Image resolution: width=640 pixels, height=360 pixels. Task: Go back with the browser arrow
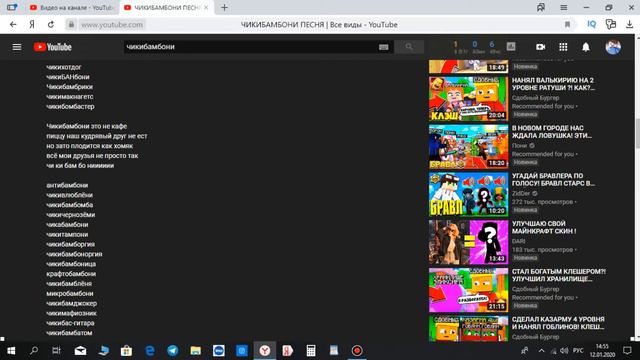13,24
